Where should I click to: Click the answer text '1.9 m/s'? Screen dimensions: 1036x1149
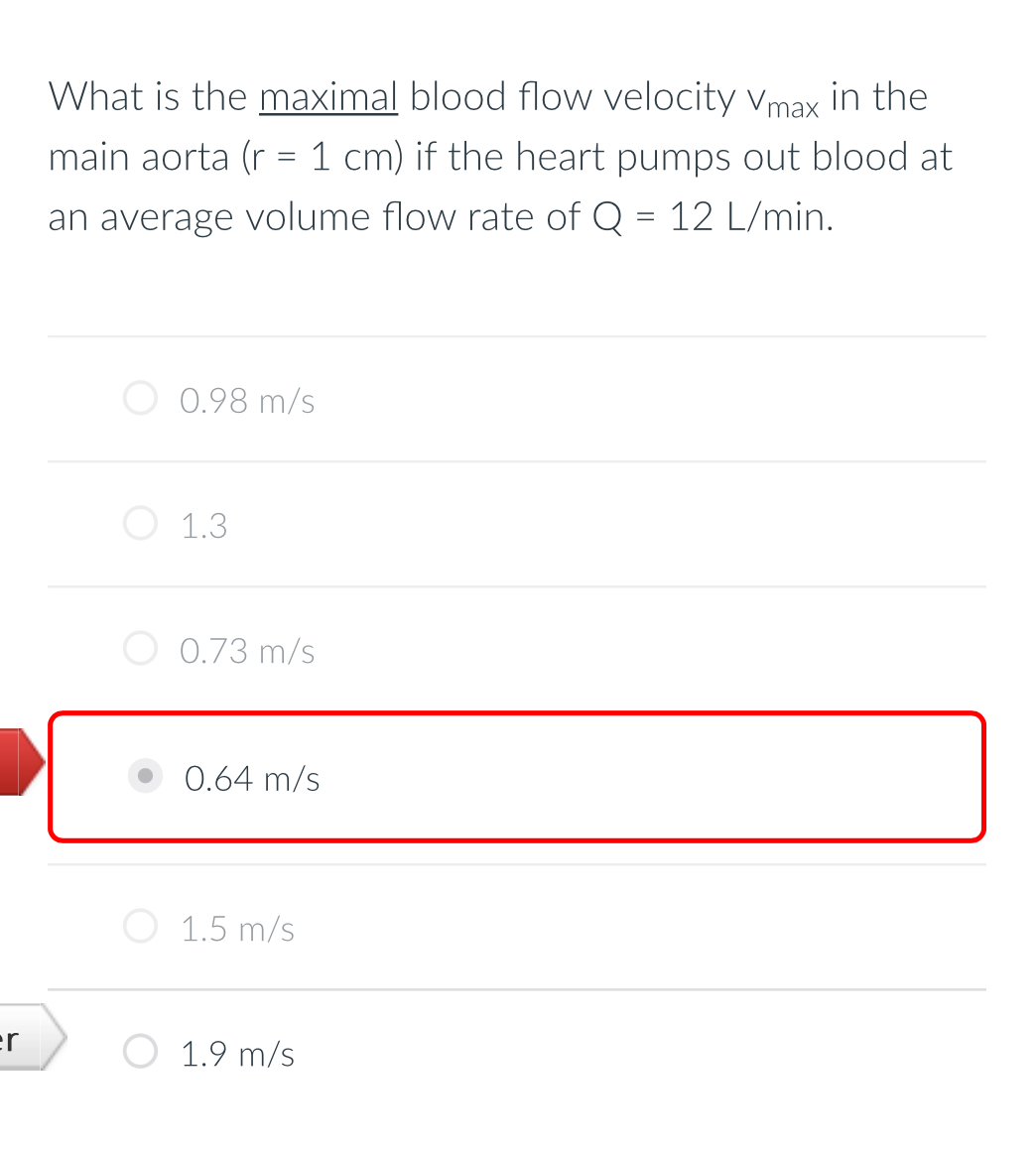click(x=236, y=1054)
